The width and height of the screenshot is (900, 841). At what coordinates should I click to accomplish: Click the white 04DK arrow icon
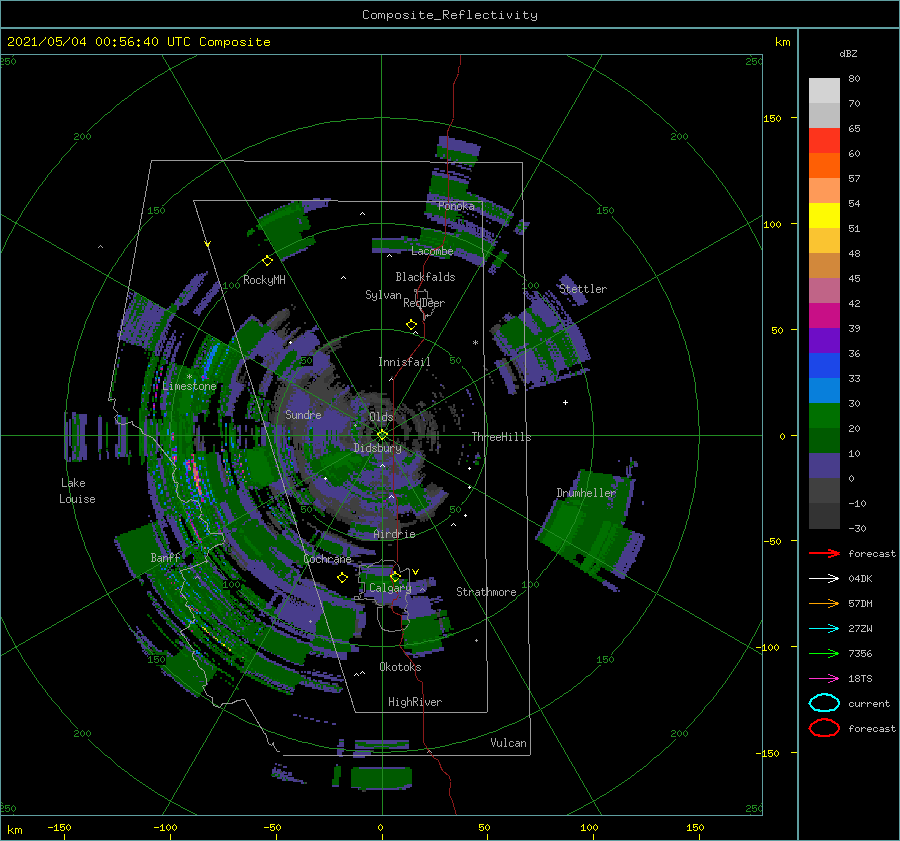(x=824, y=579)
